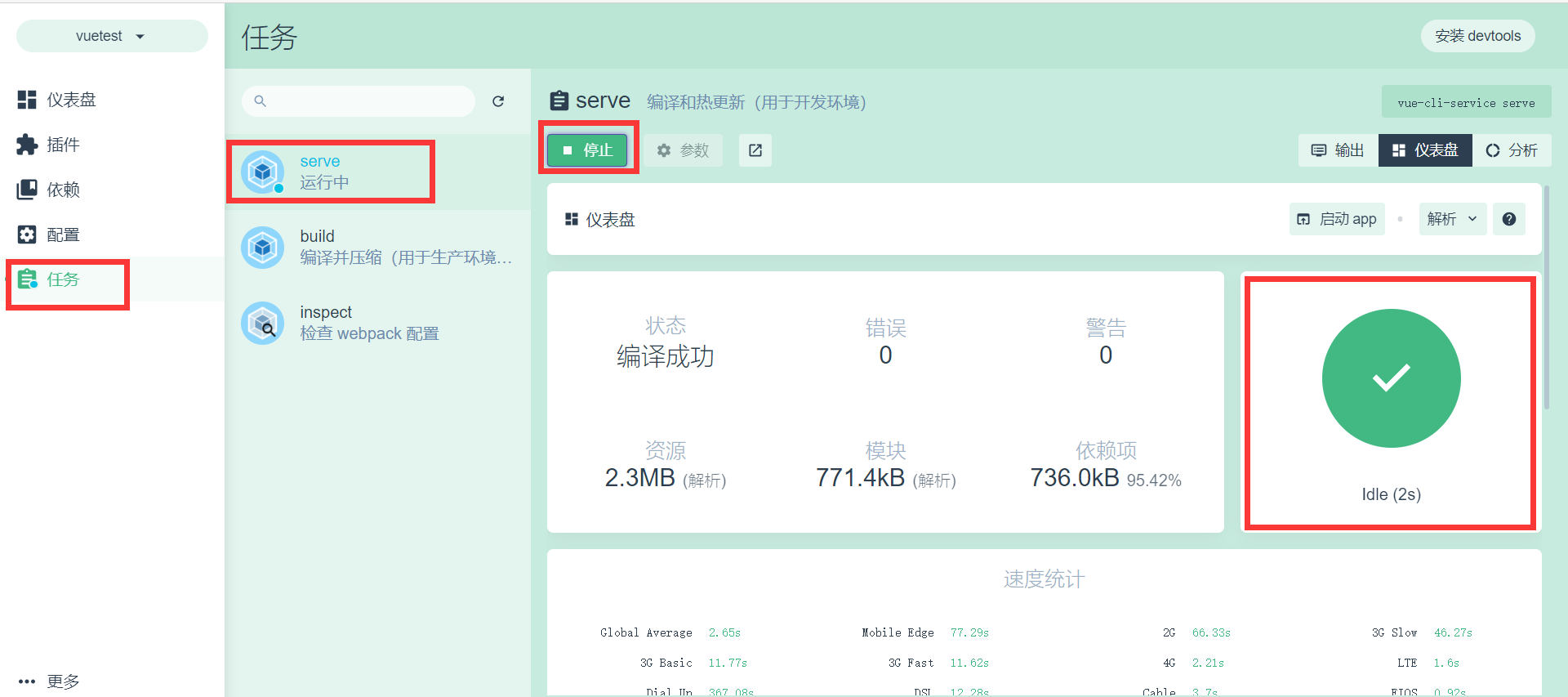Click the dashboard panel vertical scrollbar
The image size is (1568, 697).
coord(1546,298)
